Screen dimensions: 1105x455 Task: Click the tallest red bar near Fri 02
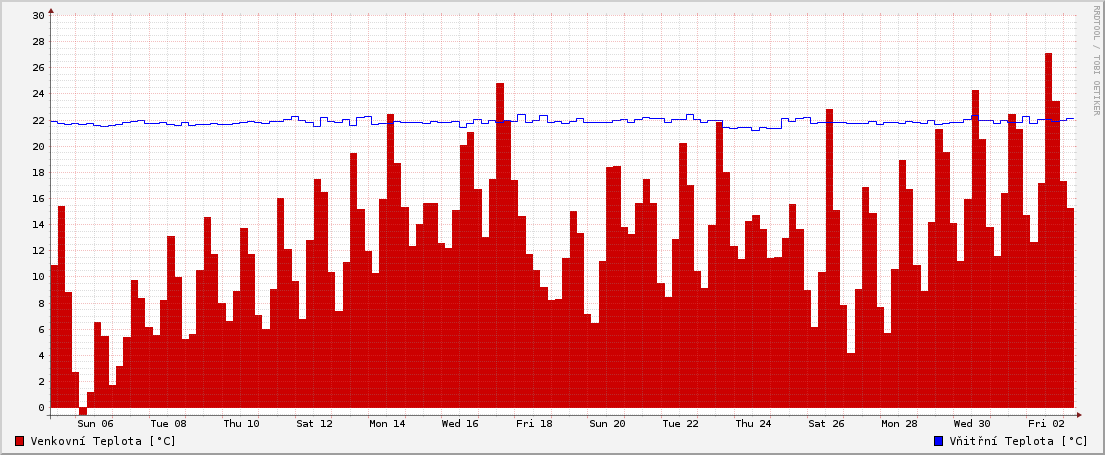point(1049,230)
